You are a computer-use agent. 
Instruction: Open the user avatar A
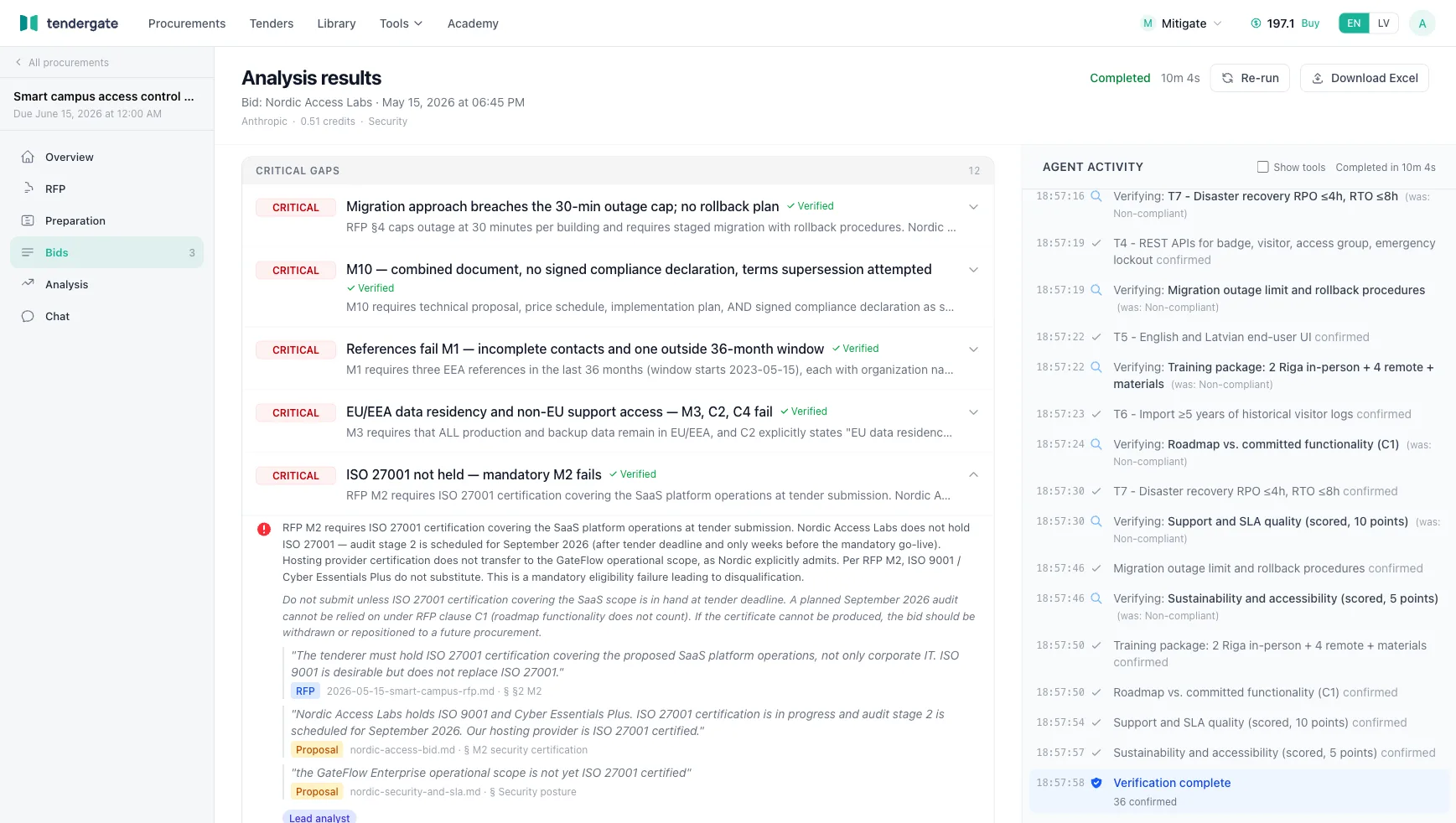1422,23
